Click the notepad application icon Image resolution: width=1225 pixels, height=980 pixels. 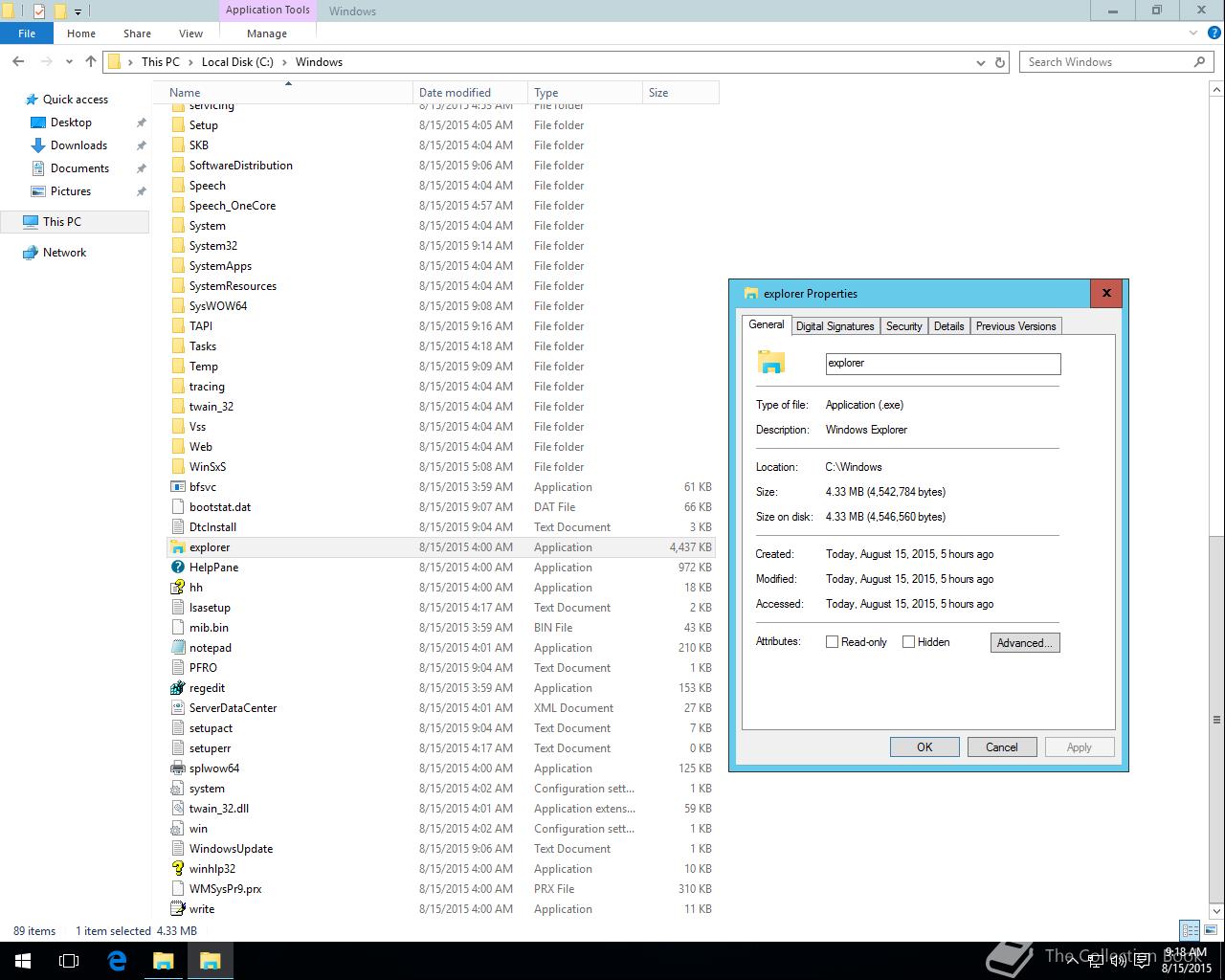coord(177,648)
